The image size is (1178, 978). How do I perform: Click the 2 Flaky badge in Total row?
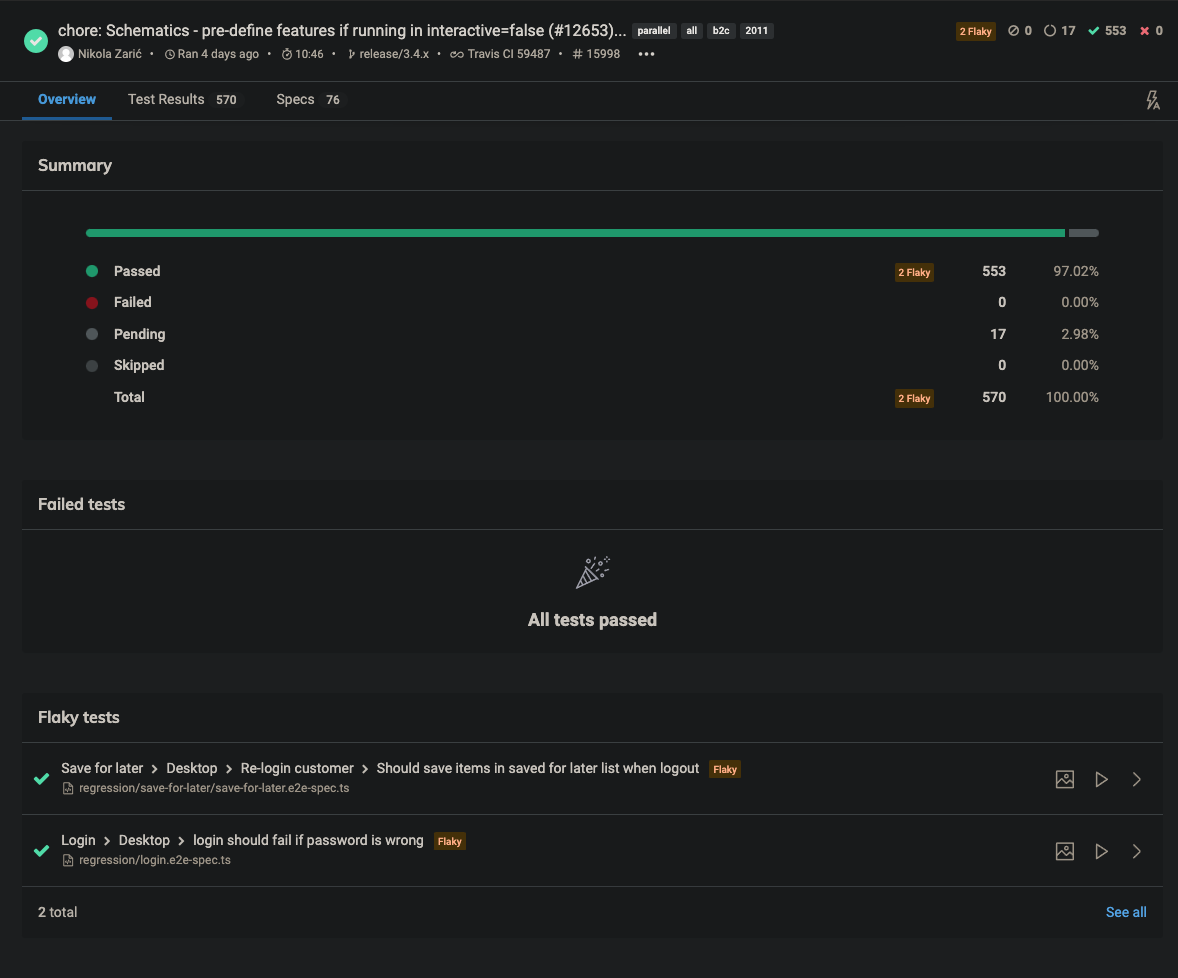[914, 398]
